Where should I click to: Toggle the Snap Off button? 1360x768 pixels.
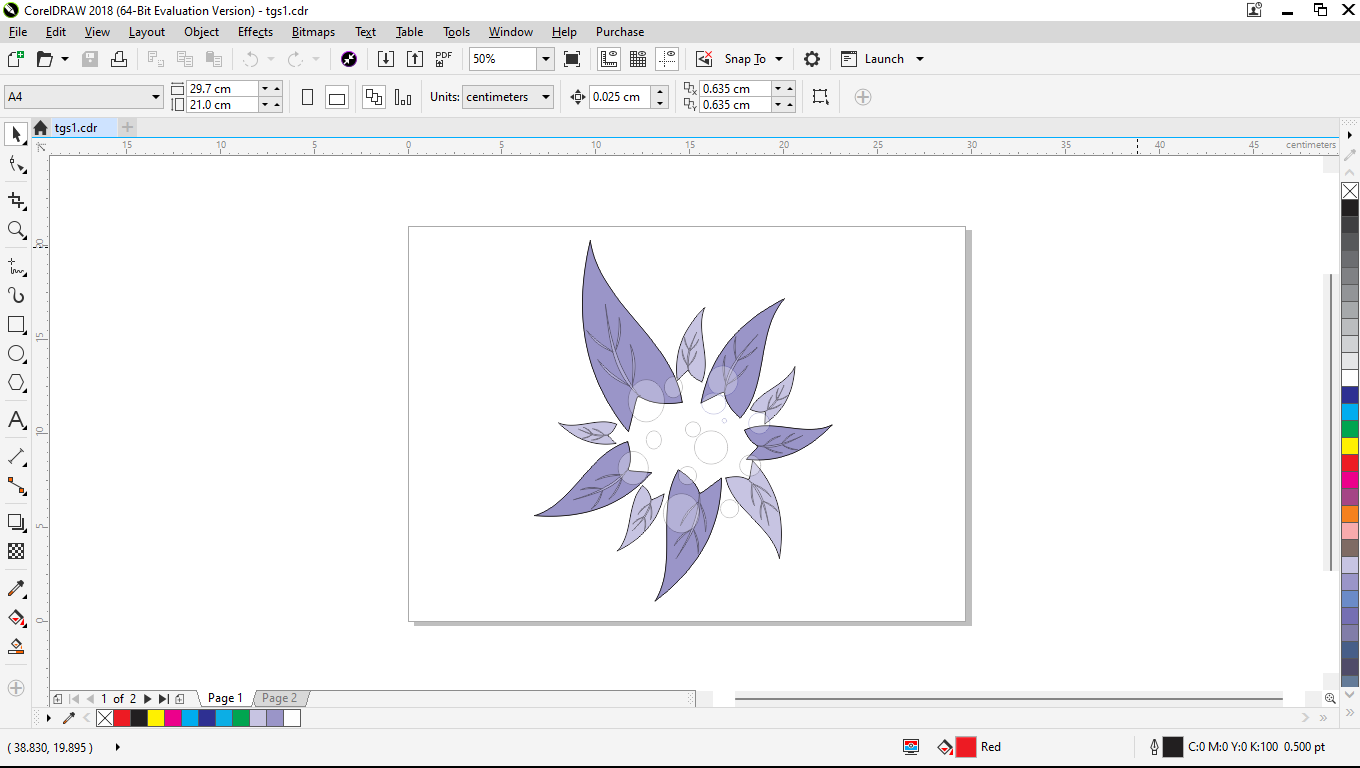[704, 59]
